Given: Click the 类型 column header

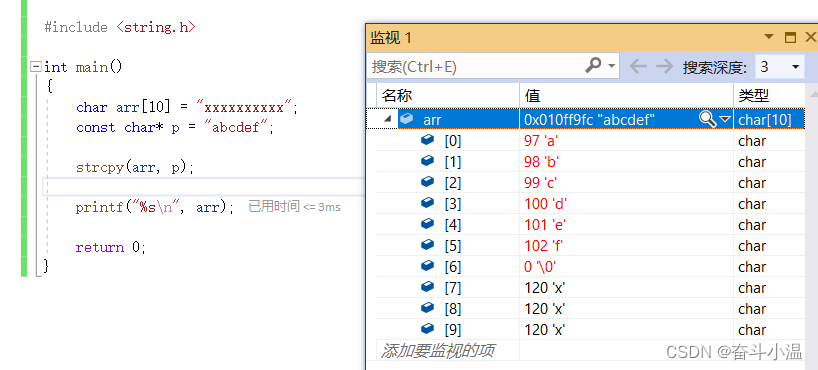Looking at the screenshot, I should (x=769, y=95).
